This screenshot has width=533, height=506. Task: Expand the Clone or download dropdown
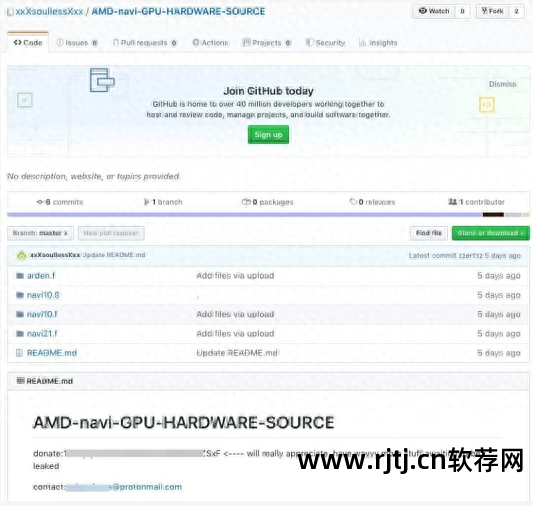[x=491, y=233]
